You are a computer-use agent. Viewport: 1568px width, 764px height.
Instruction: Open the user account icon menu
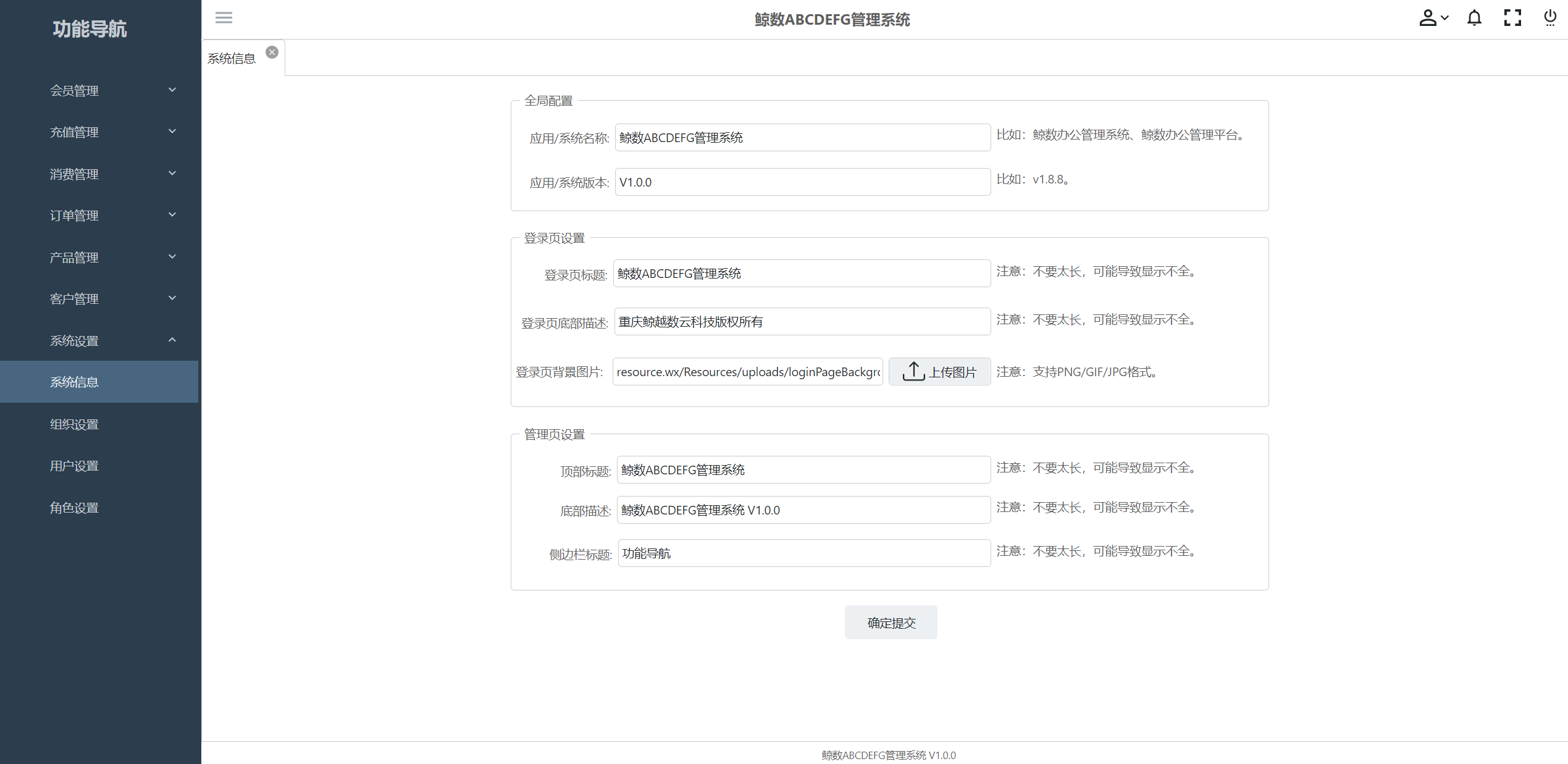(x=1432, y=18)
